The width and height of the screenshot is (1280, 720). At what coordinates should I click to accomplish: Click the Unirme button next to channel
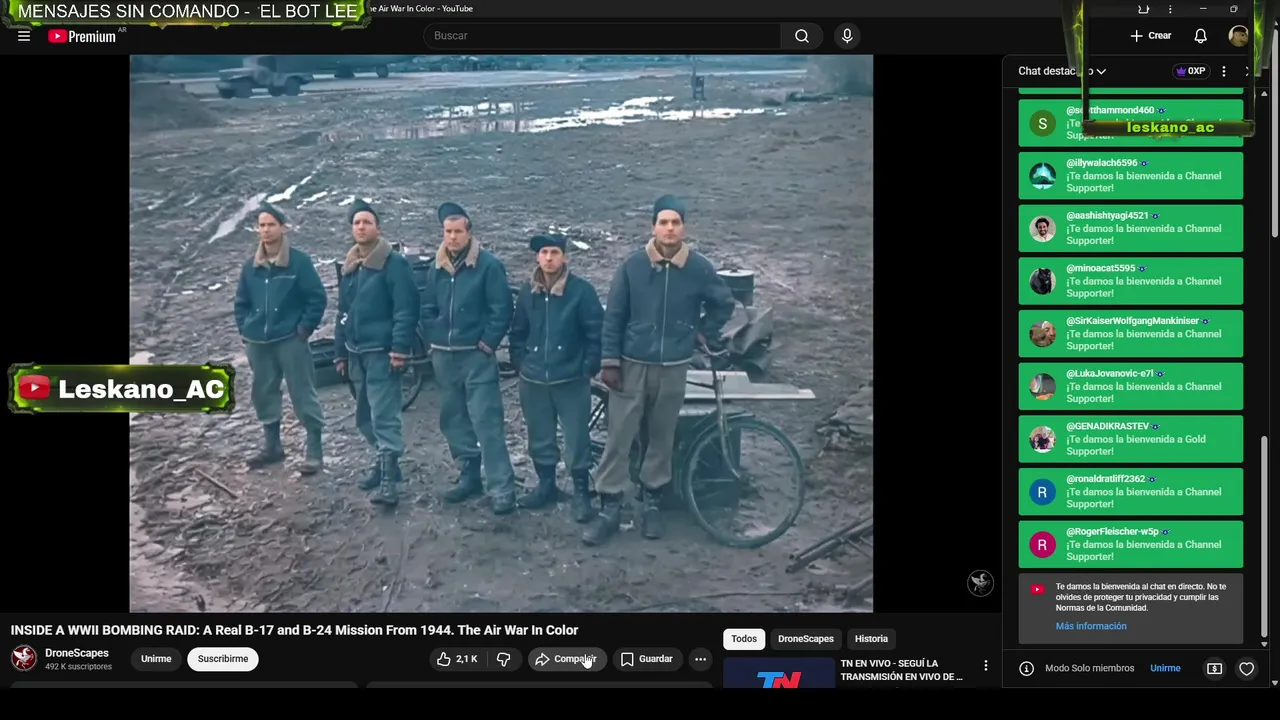coord(156,659)
